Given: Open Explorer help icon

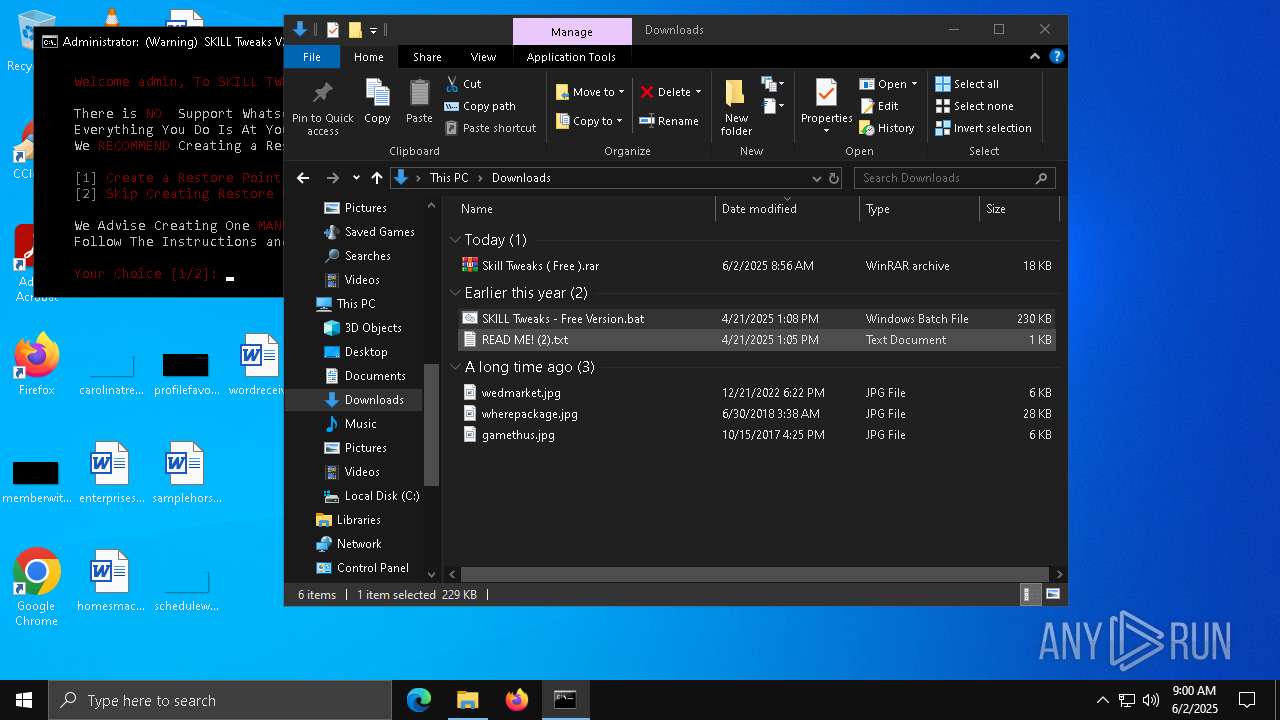Looking at the screenshot, I should 1056,57.
